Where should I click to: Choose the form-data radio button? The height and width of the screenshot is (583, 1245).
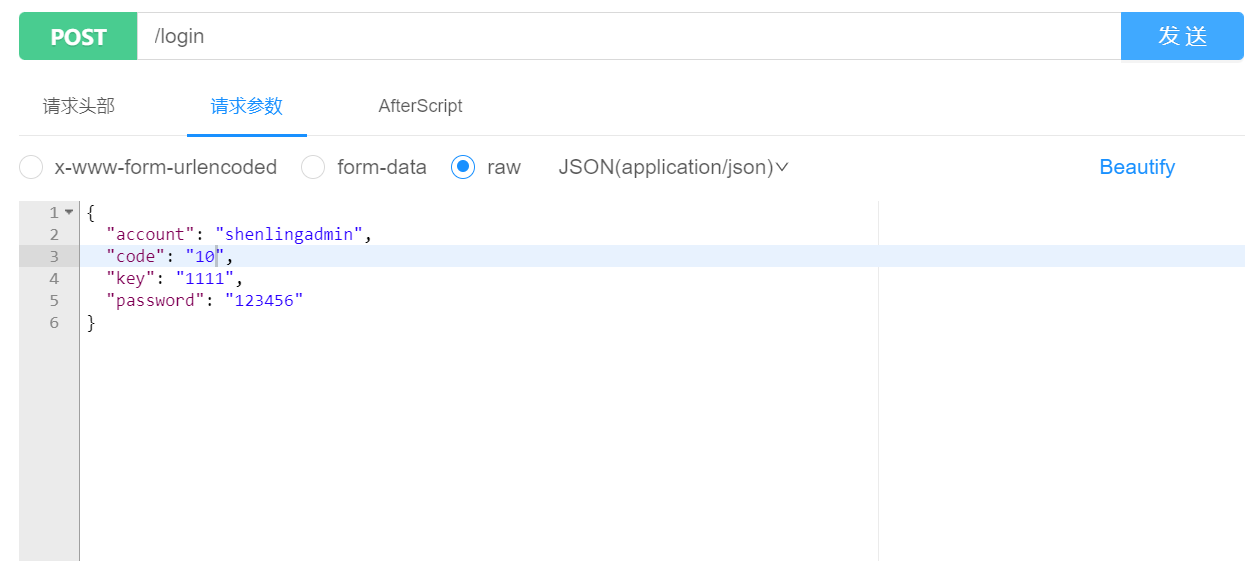click(314, 167)
